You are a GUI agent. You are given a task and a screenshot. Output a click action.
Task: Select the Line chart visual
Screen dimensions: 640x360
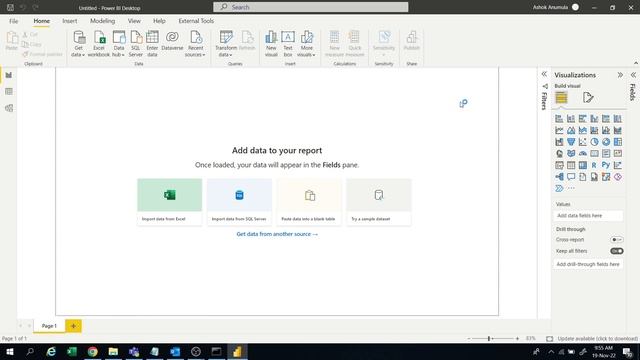(559, 130)
